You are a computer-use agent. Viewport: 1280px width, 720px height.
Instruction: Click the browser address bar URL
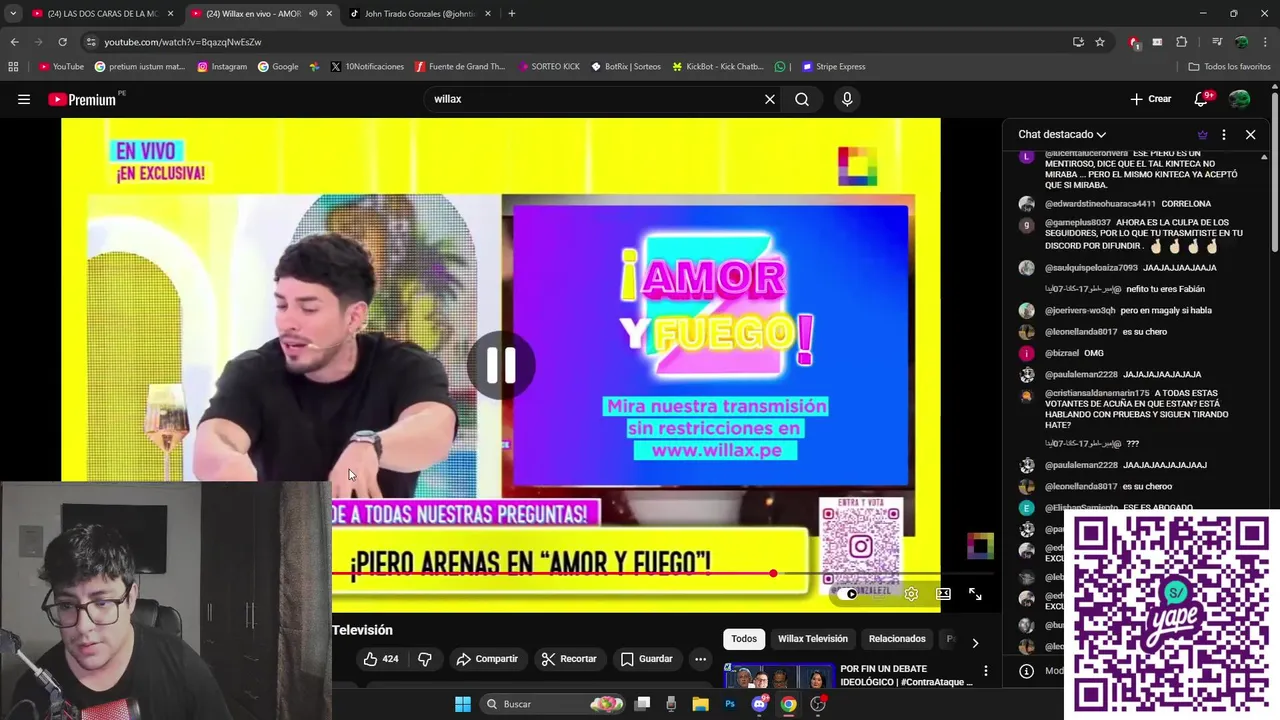pyautogui.click(x=183, y=42)
